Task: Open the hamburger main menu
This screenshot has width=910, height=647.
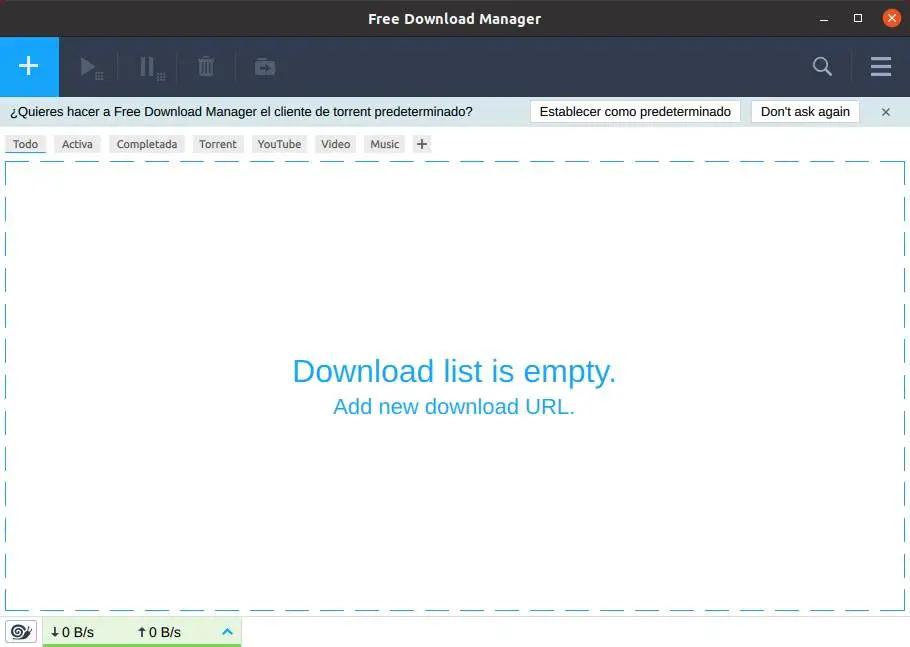Action: coord(880,67)
